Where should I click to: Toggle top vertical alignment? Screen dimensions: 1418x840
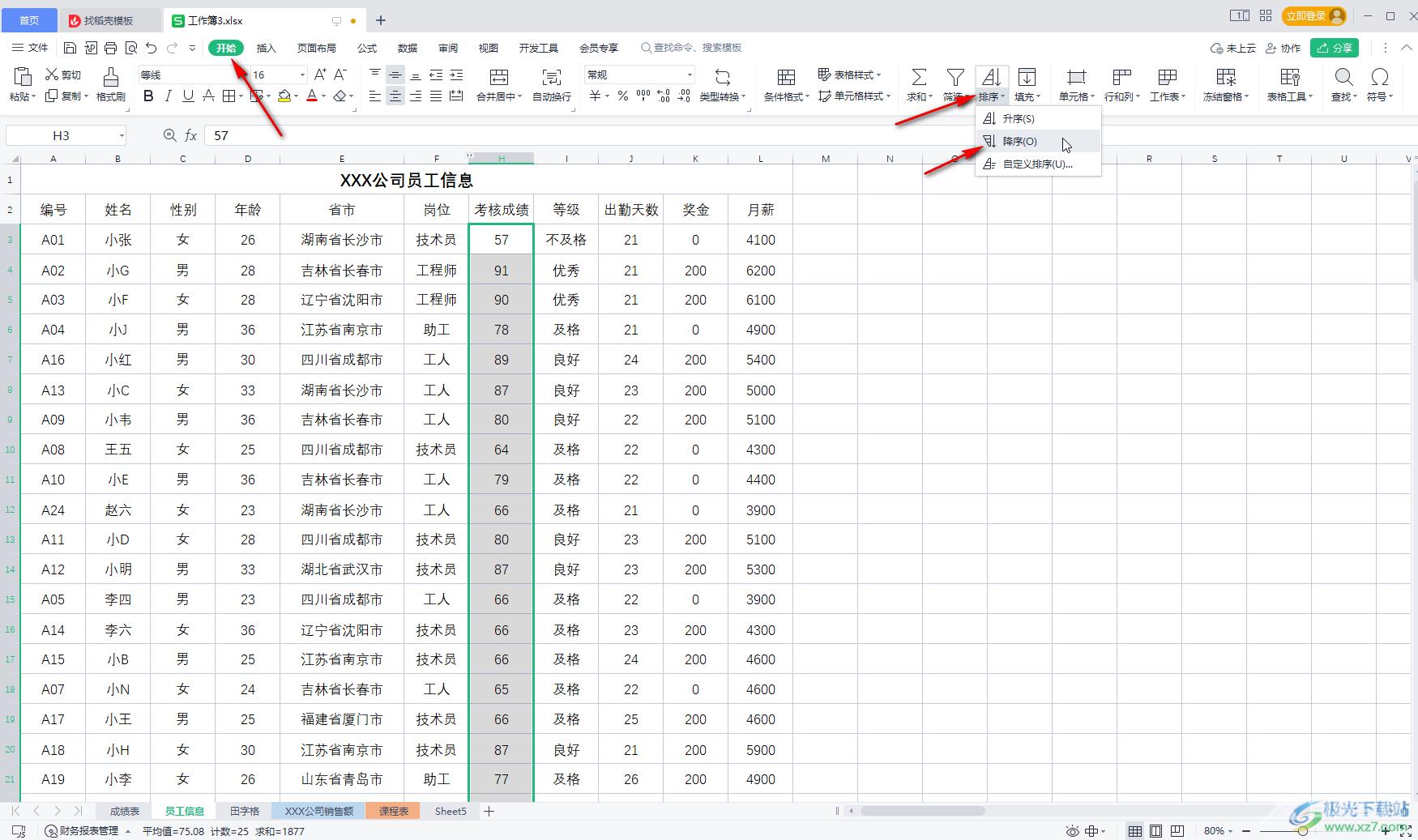click(375, 75)
